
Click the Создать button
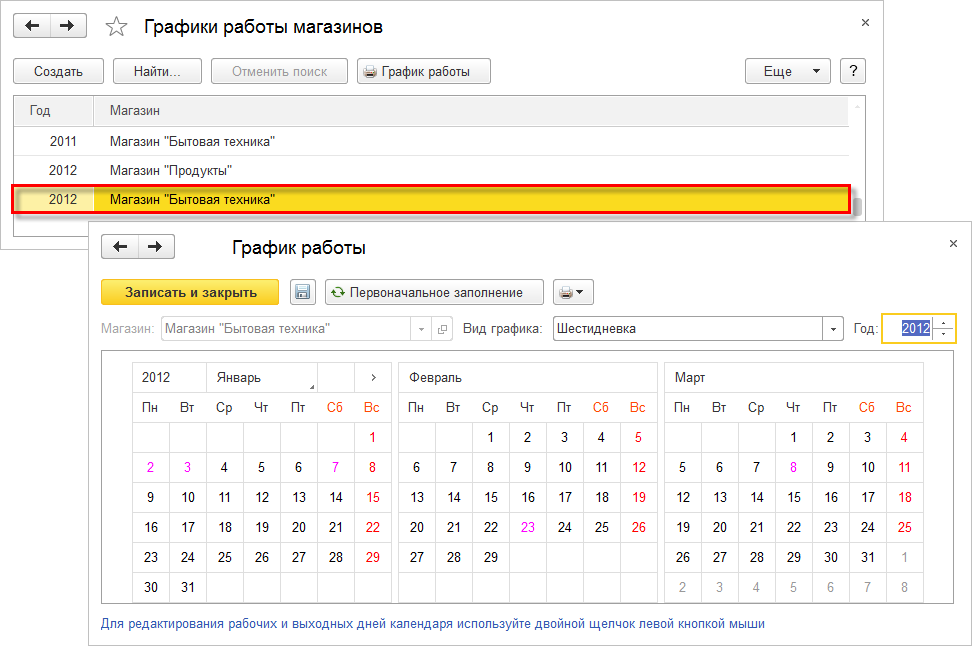(58, 71)
